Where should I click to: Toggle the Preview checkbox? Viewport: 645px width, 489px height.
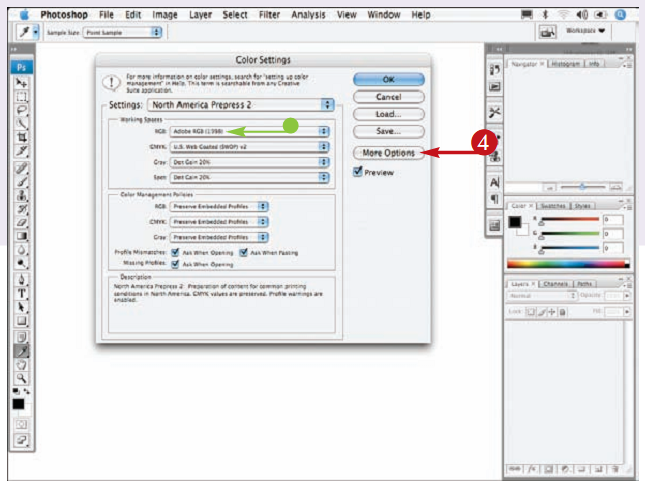(357, 171)
